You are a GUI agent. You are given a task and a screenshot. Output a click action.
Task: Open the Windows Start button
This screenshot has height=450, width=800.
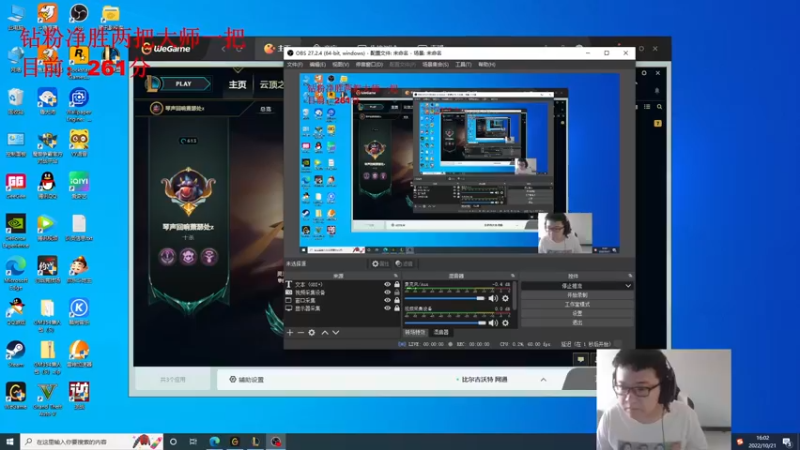coord(10,442)
